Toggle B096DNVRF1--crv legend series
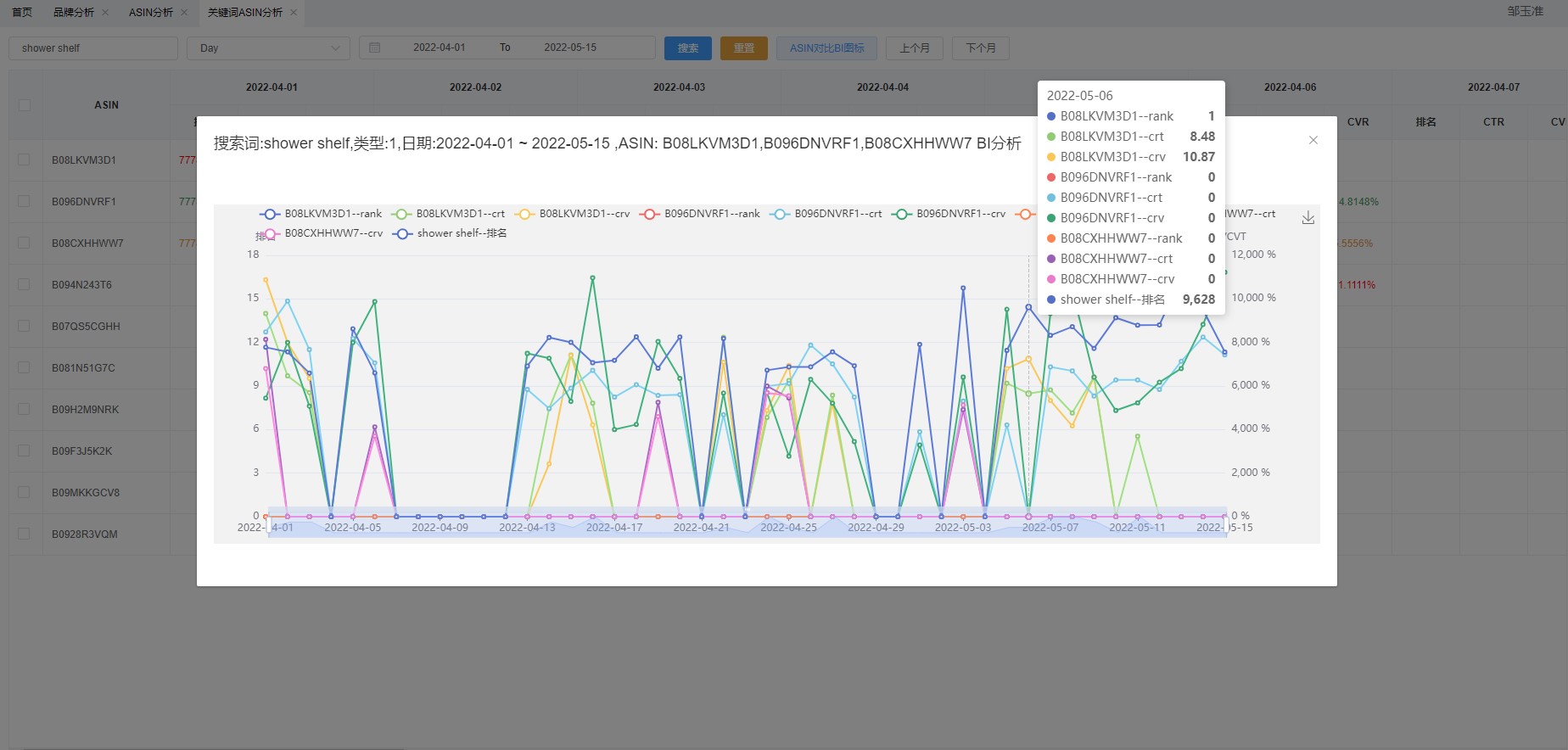 [x=949, y=214]
